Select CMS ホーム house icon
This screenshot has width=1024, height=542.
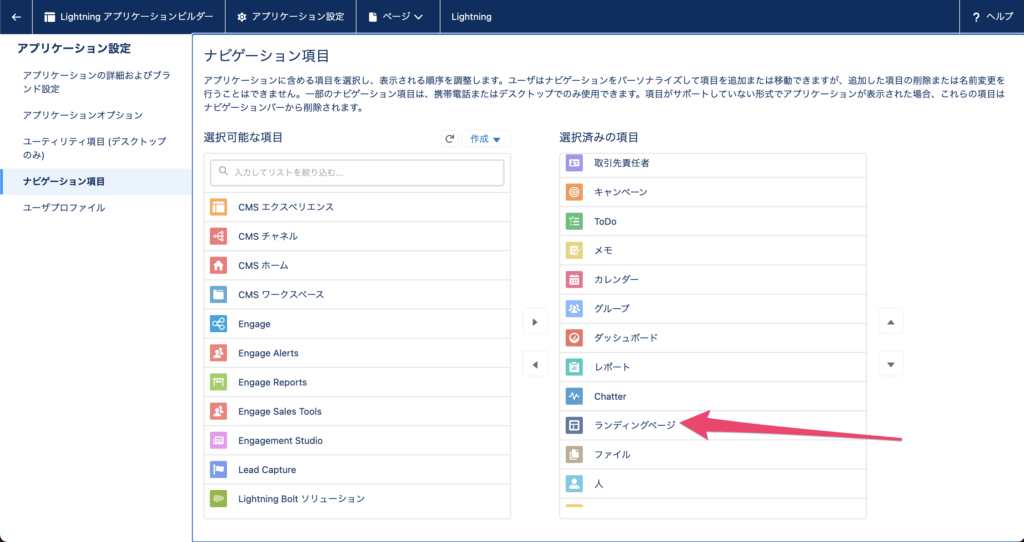[218, 266]
